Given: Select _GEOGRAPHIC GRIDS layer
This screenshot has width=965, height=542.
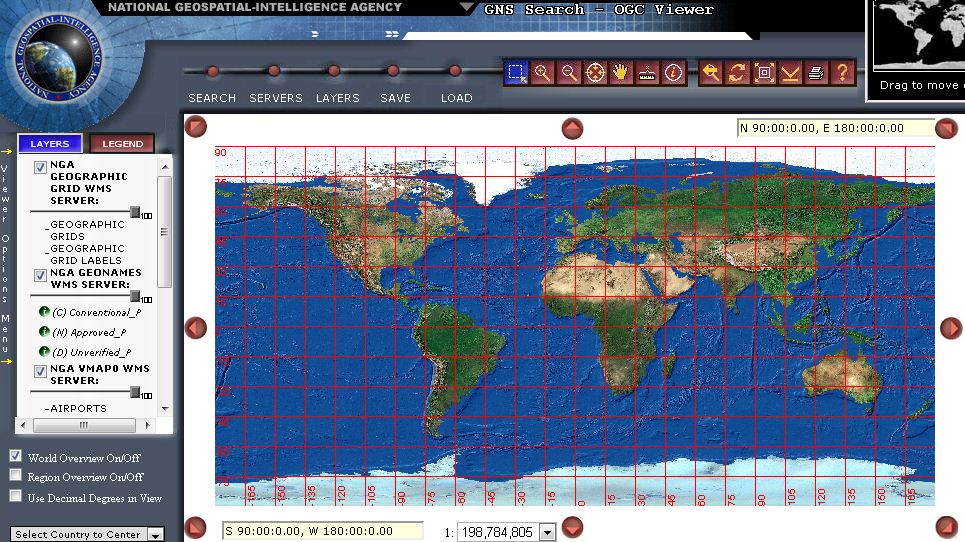Looking at the screenshot, I should [85, 231].
